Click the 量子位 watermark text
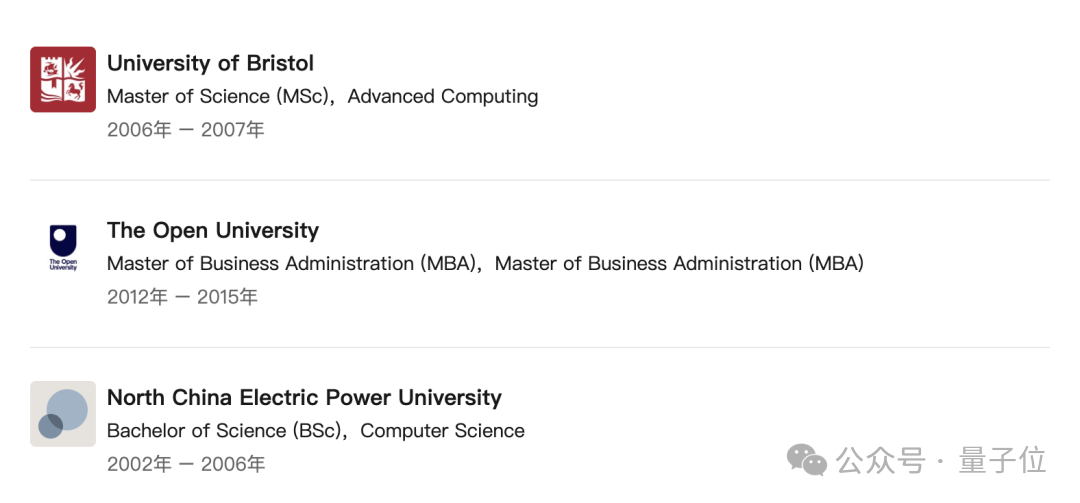The width and height of the screenshot is (1080, 503). coord(1003,460)
